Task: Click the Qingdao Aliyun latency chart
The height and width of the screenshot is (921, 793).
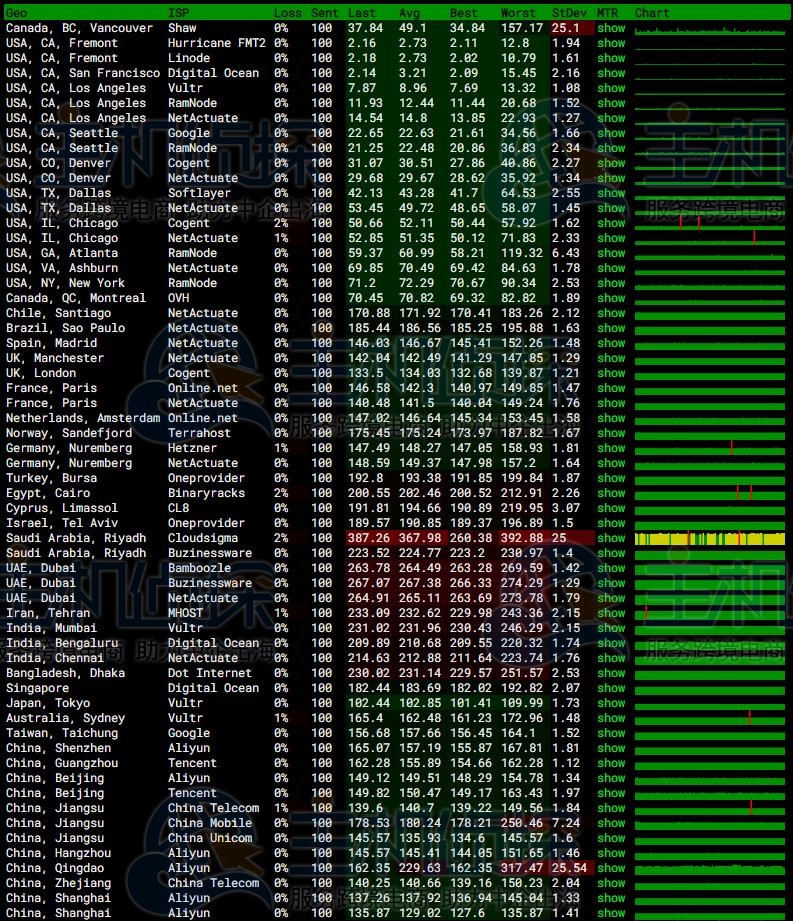Action: click(710, 868)
